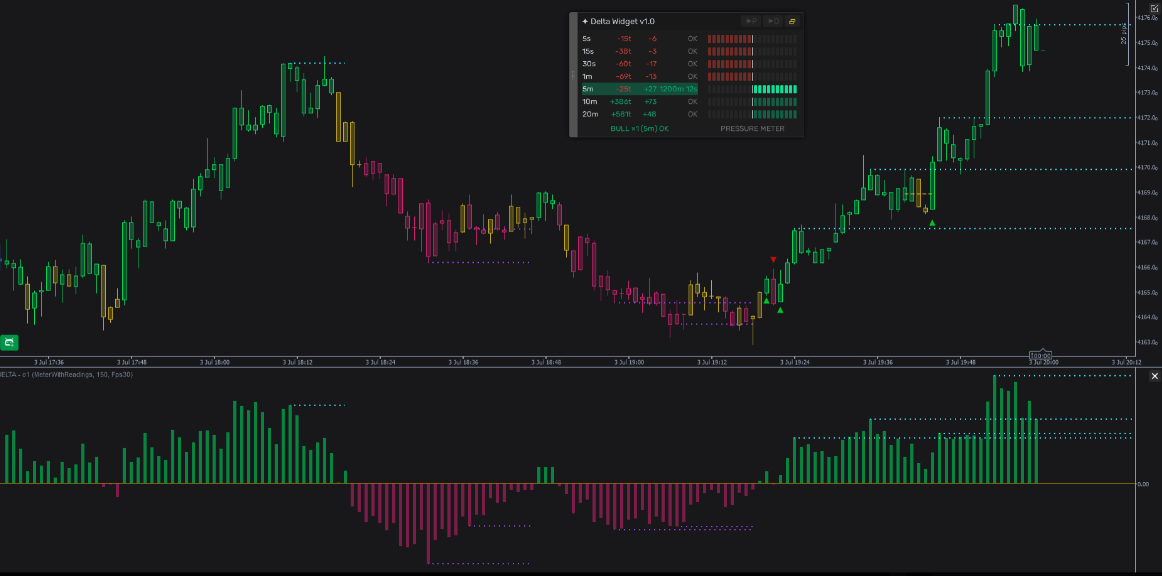This screenshot has height=576, width=1162.
Task: Grab the Delta Widget left drag handle
Action: 573,75
